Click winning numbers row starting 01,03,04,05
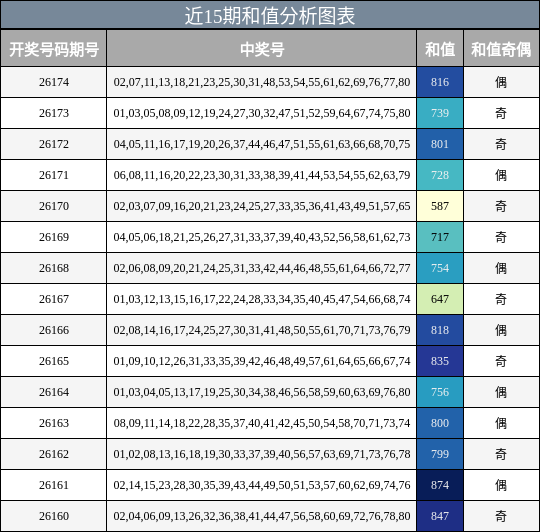Image resolution: width=540 pixels, height=532 pixels. point(262,392)
